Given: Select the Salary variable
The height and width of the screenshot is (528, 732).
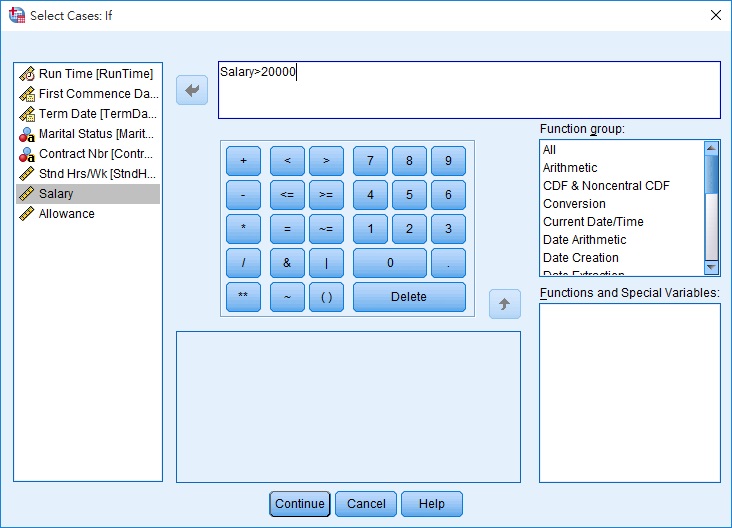Looking at the screenshot, I should click(88, 194).
